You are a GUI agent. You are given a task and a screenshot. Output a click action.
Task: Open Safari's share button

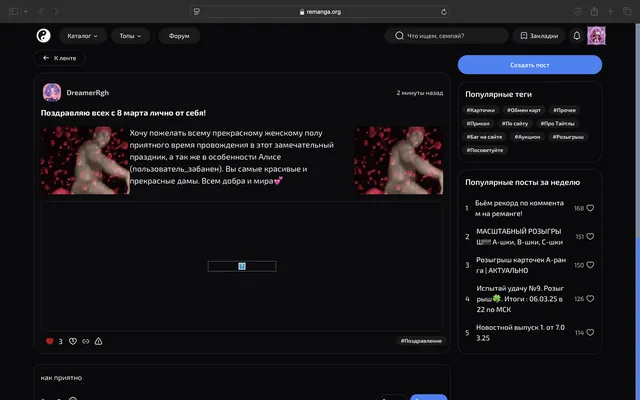pyautogui.click(x=594, y=11)
